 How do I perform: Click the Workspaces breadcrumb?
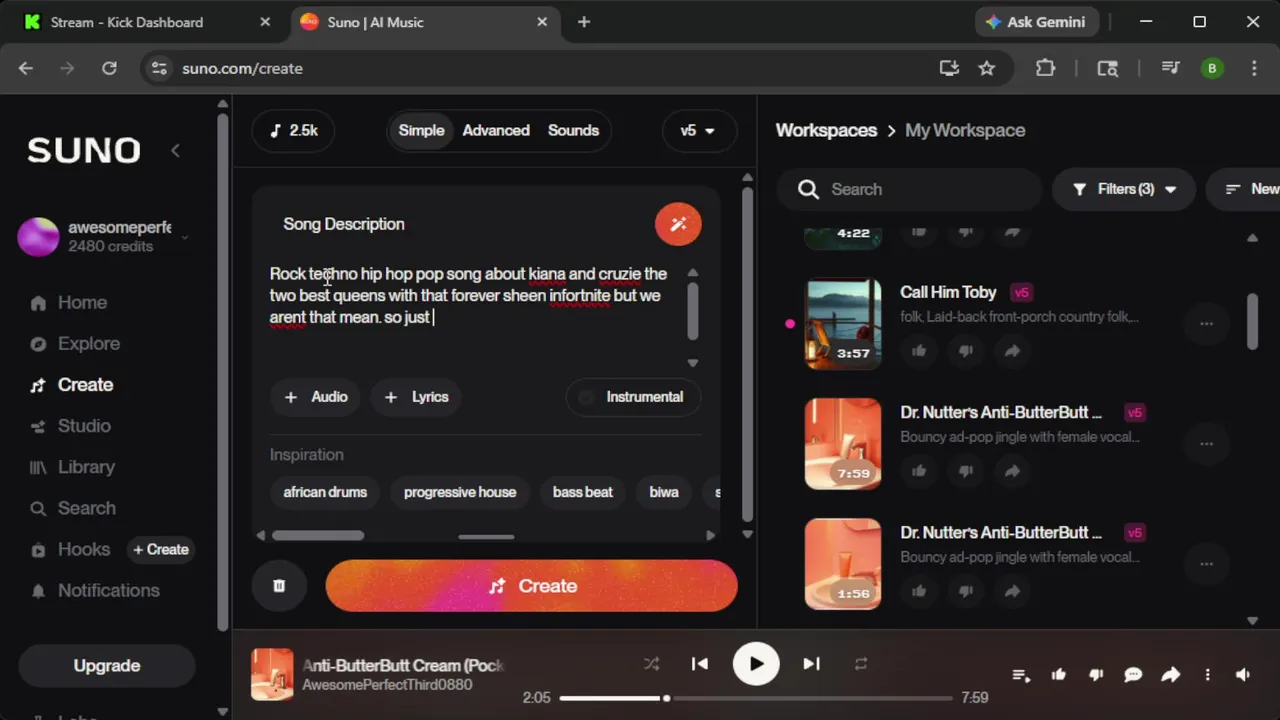[826, 130]
